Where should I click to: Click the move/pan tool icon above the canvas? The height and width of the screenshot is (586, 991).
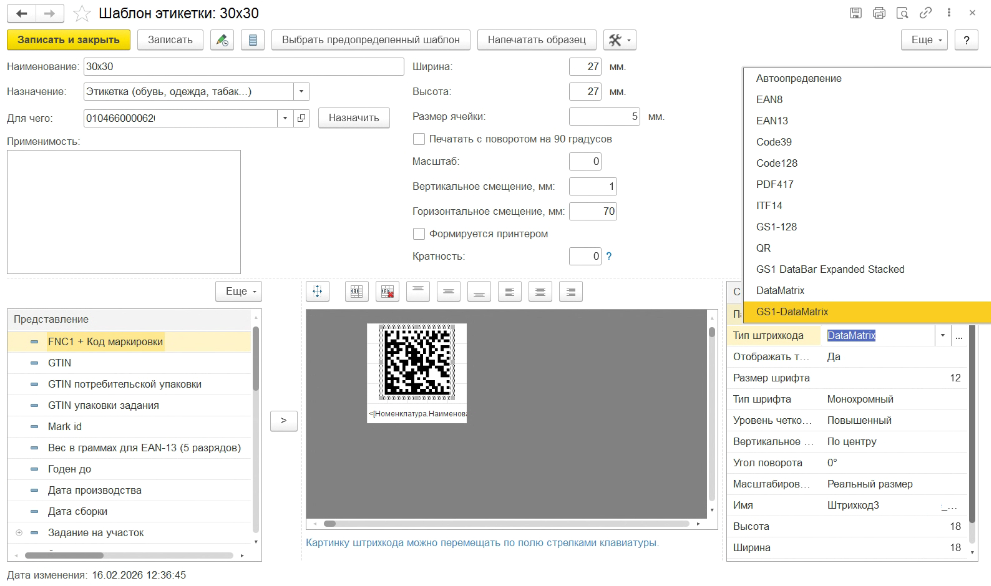click(x=317, y=291)
